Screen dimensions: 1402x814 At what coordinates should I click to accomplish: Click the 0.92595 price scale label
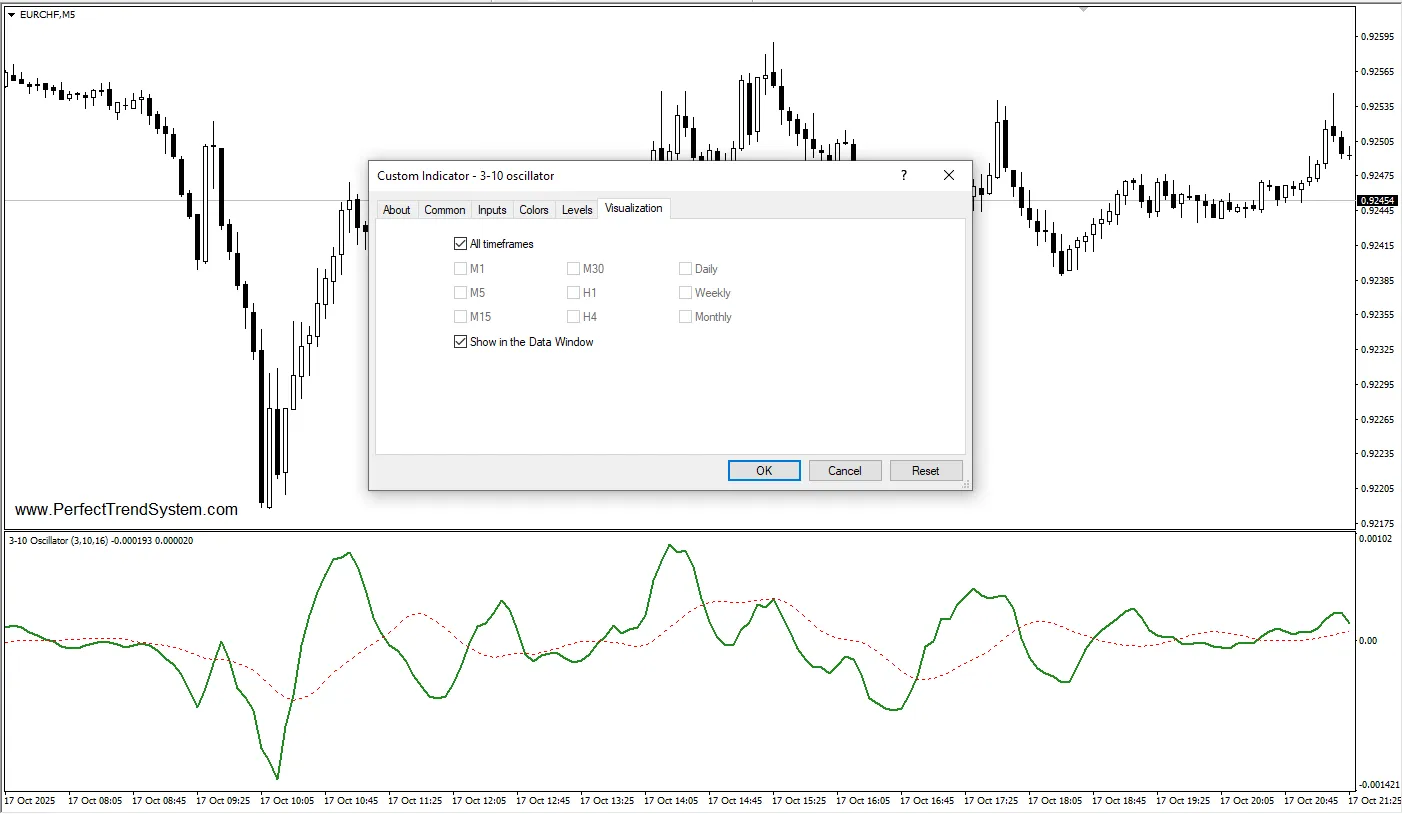point(1378,37)
